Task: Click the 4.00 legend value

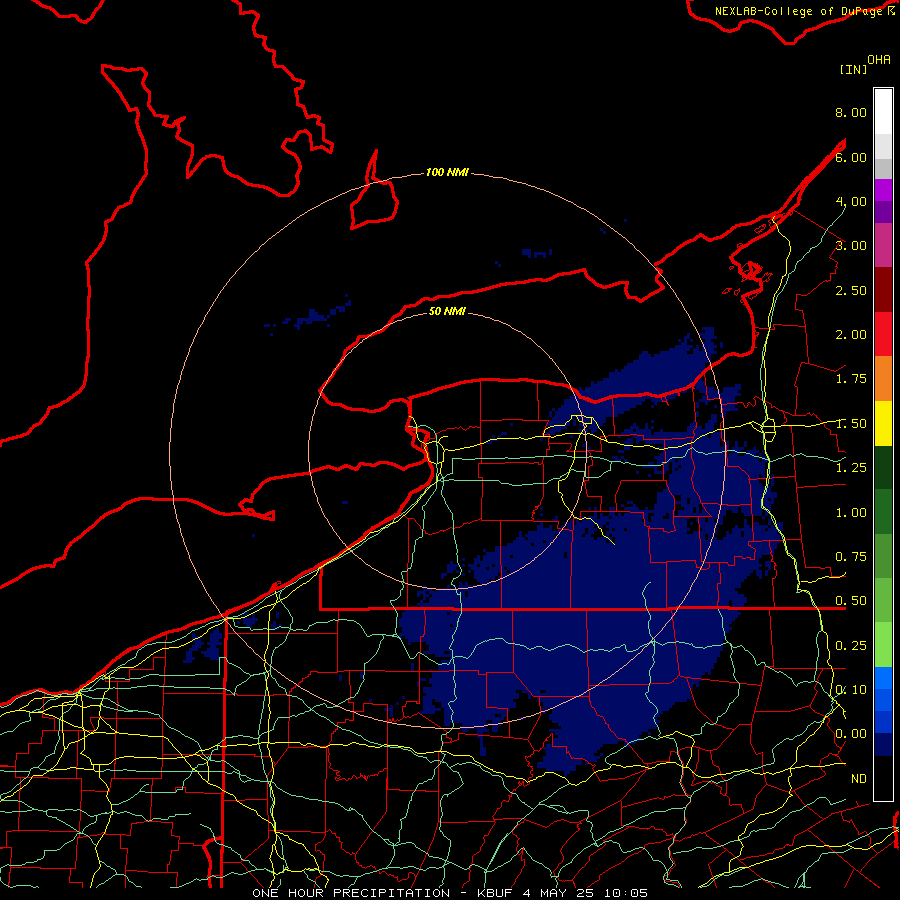Action: pyautogui.click(x=851, y=201)
